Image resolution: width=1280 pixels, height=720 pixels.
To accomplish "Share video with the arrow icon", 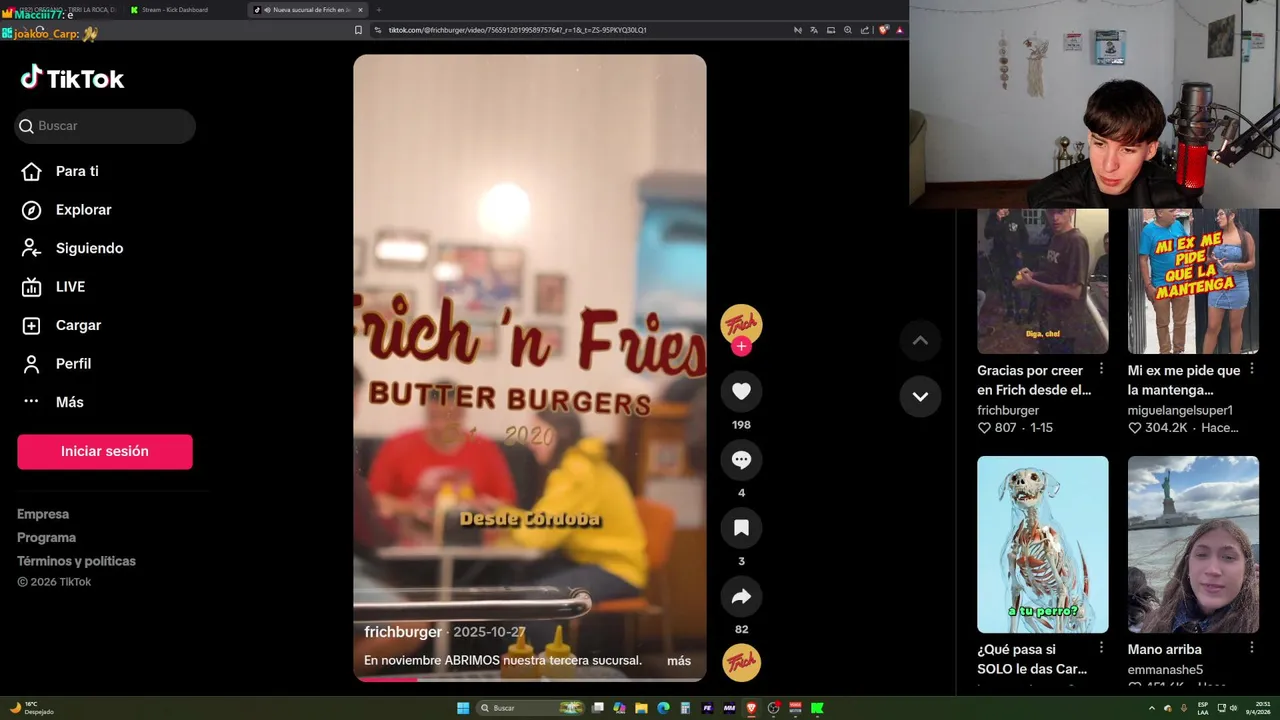I will (x=741, y=597).
